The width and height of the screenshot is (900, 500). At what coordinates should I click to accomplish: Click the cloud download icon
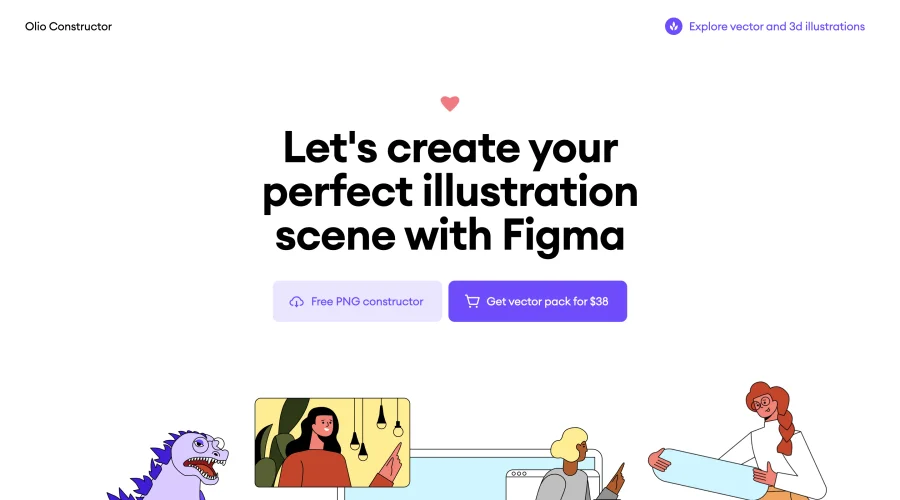pos(296,302)
